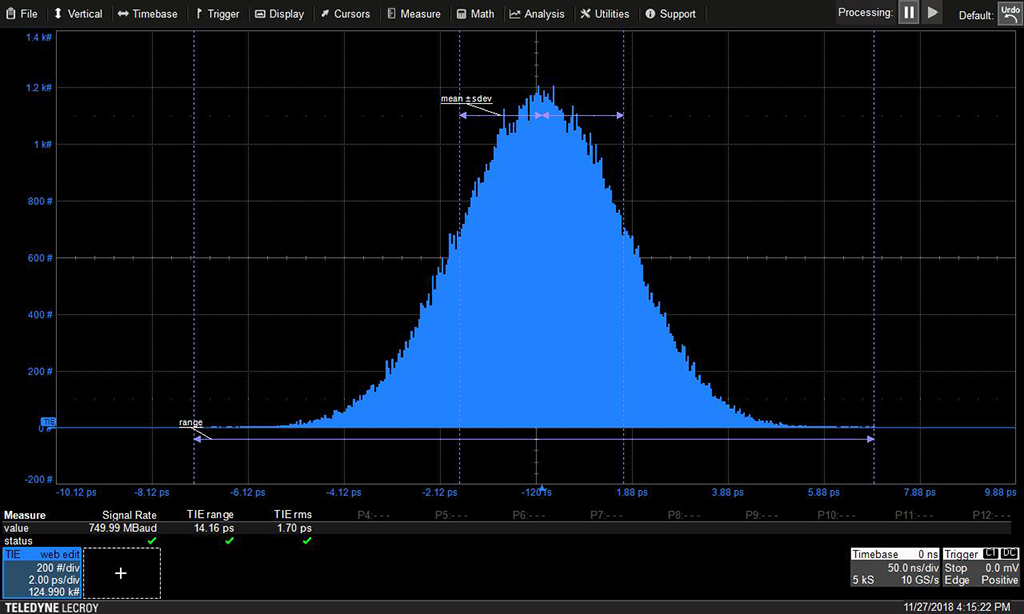Open the Utilities menu

(x=605, y=14)
